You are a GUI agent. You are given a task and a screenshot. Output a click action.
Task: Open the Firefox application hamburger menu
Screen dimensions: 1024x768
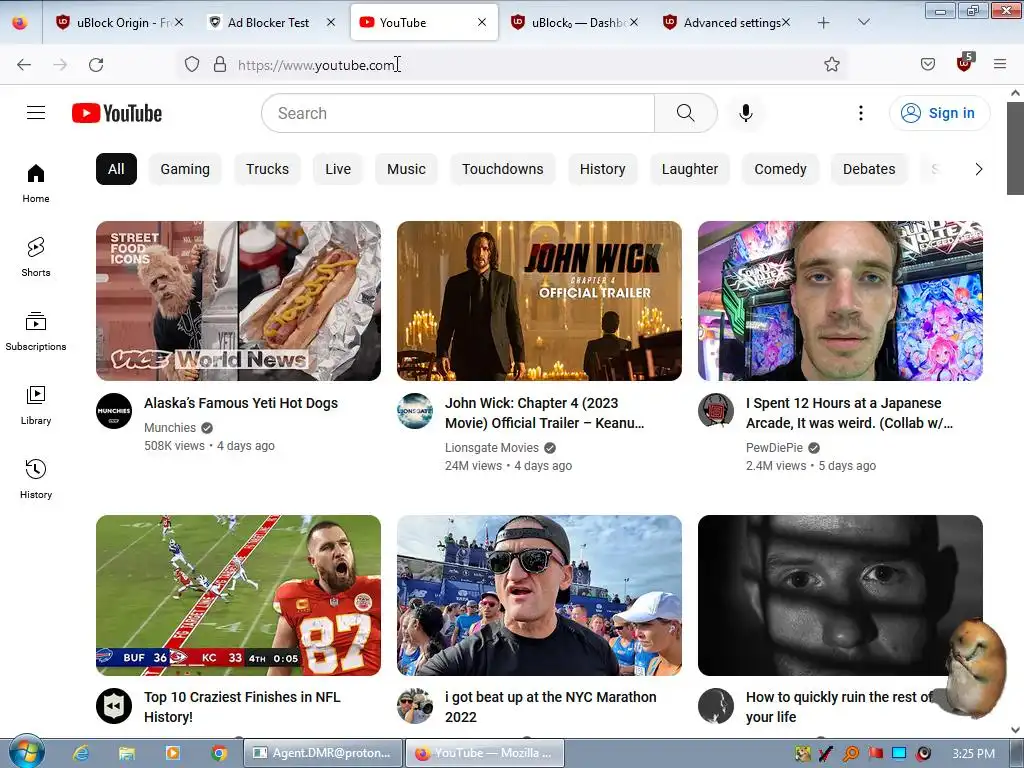[1000, 64]
